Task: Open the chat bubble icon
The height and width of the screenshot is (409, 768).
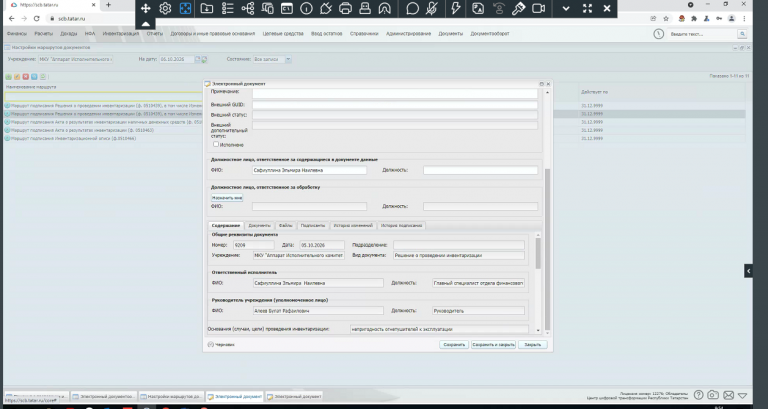Action: (412, 8)
